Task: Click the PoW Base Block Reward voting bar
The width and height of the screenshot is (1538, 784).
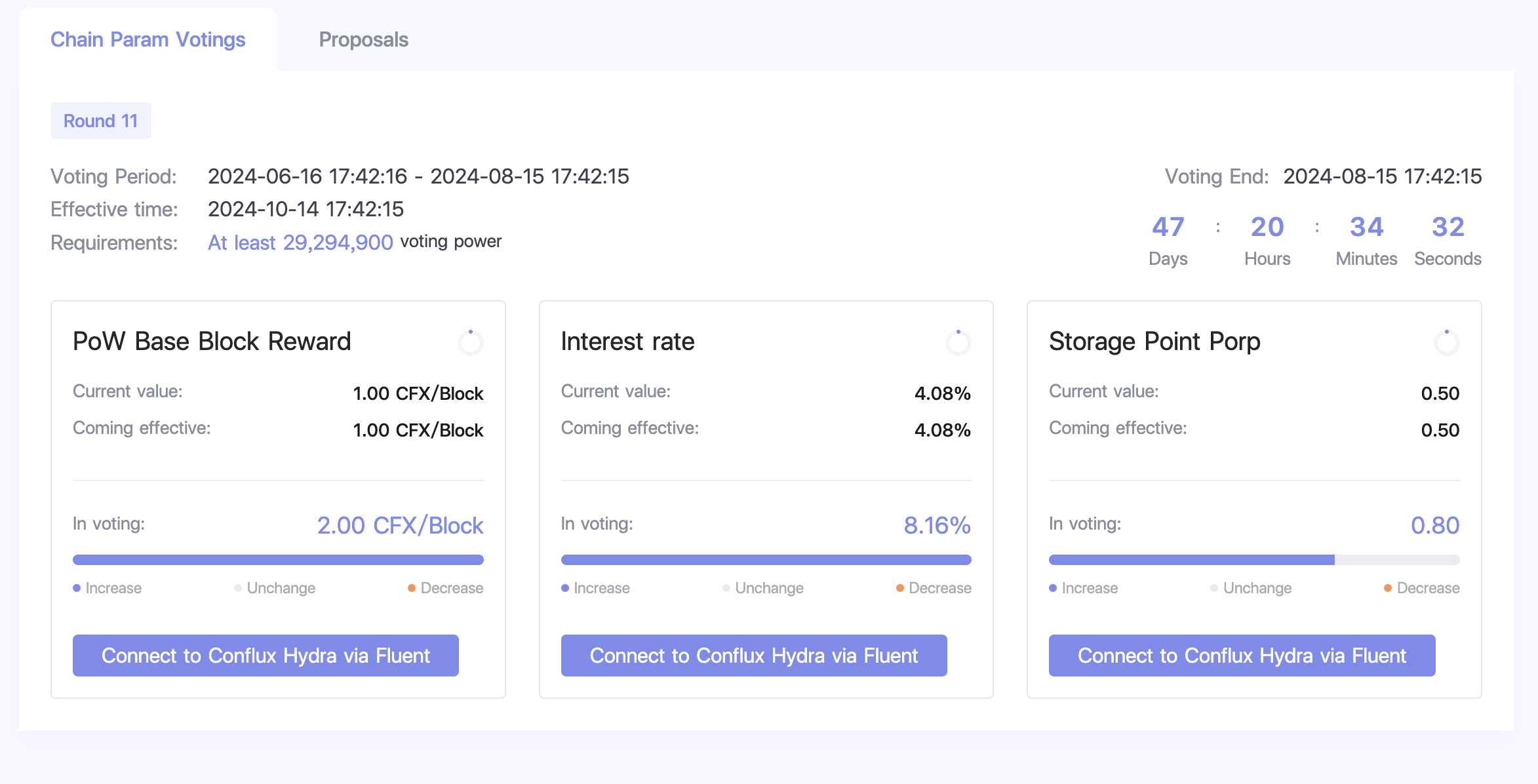Action: [x=278, y=560]
